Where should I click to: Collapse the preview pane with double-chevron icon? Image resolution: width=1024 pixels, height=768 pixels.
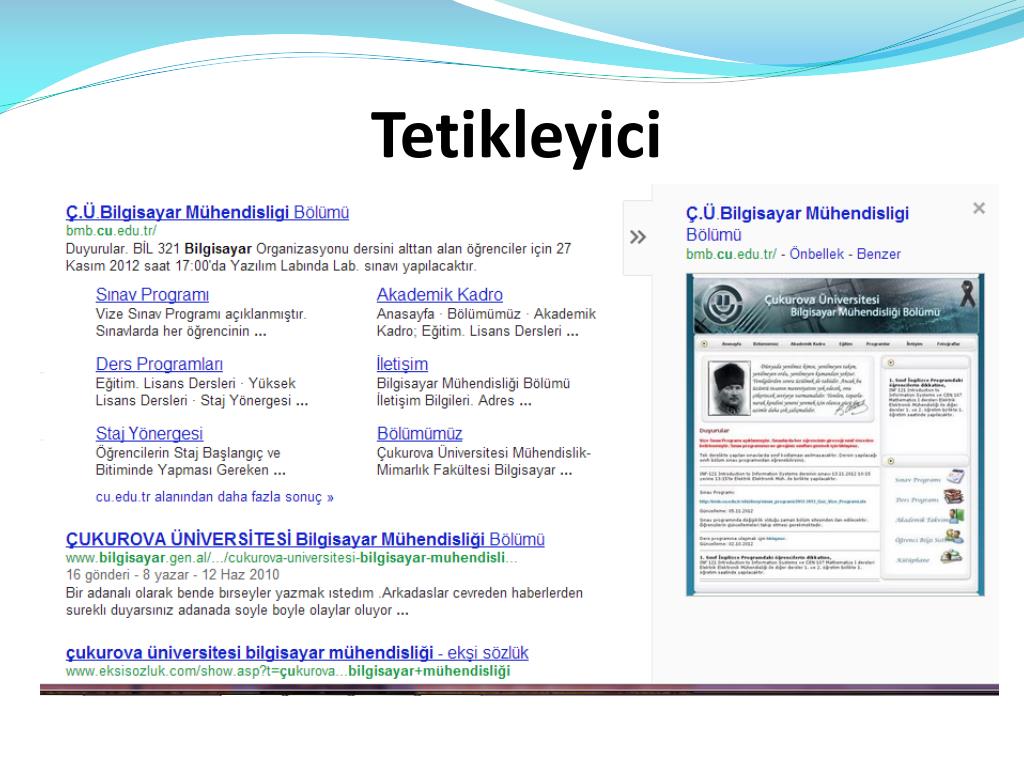pyautogui.click(x=637, y=237)
